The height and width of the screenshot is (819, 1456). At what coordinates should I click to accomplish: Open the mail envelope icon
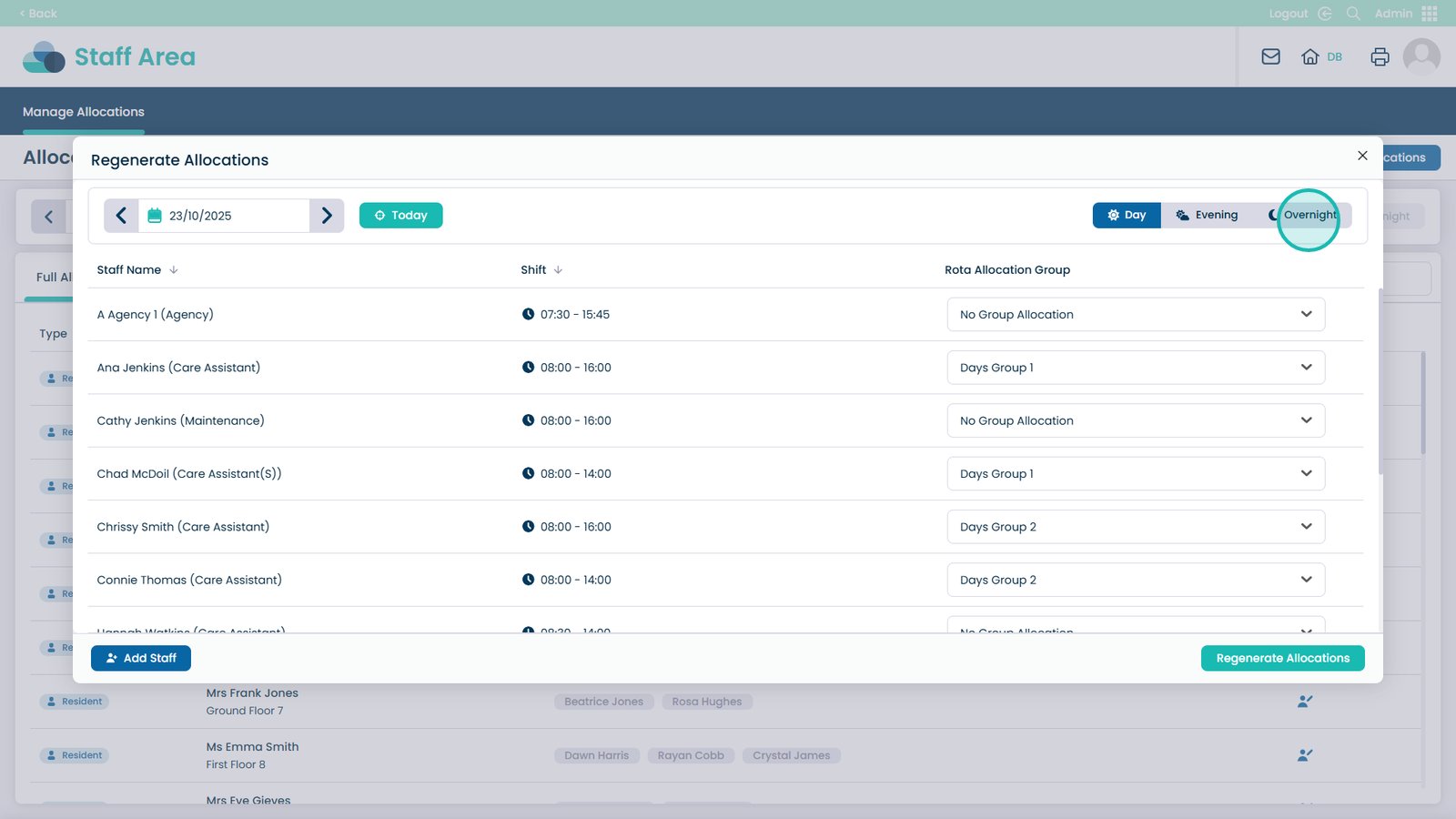tap(1270, 56)
